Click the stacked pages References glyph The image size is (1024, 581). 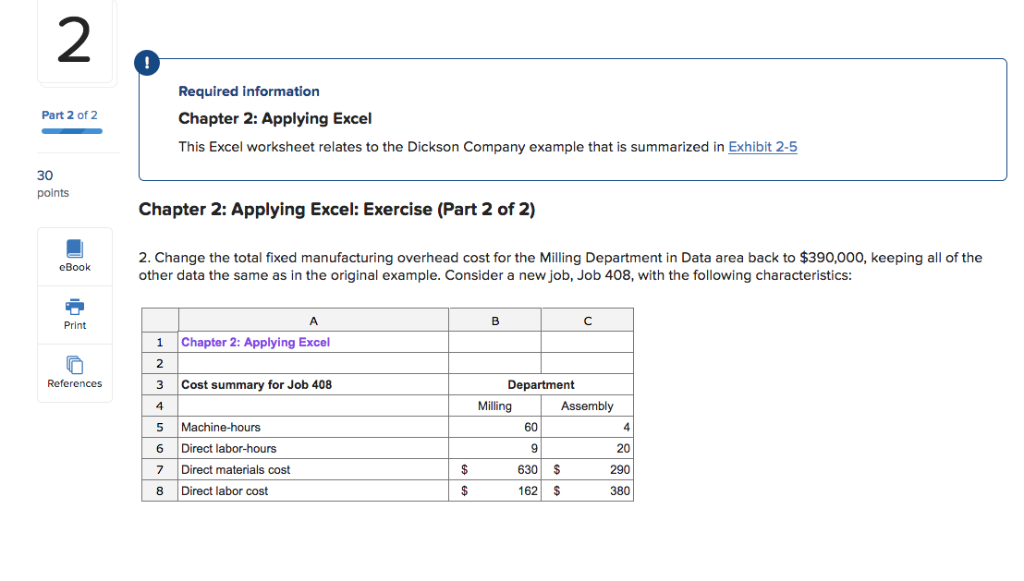[x=74, y=365]
